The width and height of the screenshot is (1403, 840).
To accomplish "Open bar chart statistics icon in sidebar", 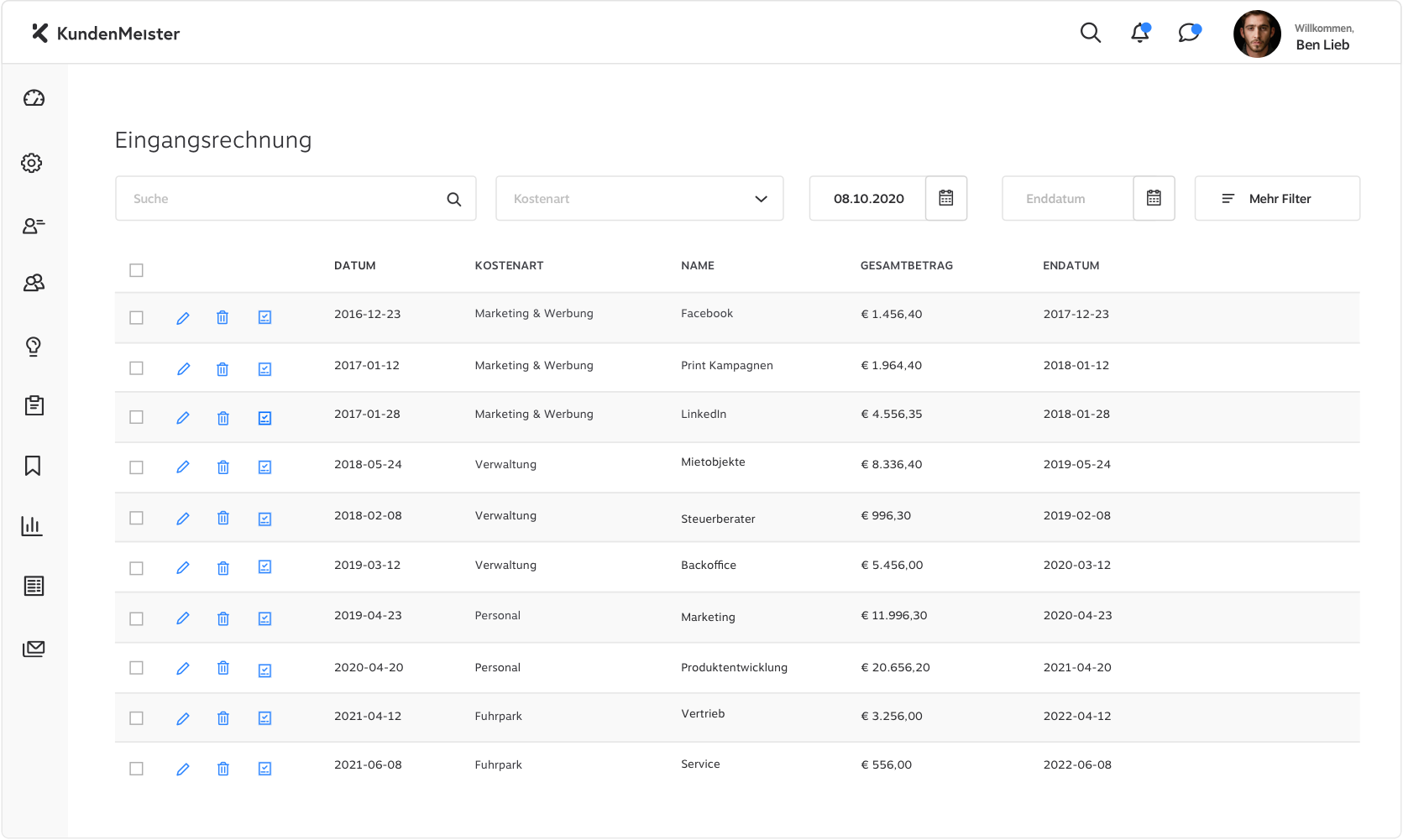I will coord(32,526).
